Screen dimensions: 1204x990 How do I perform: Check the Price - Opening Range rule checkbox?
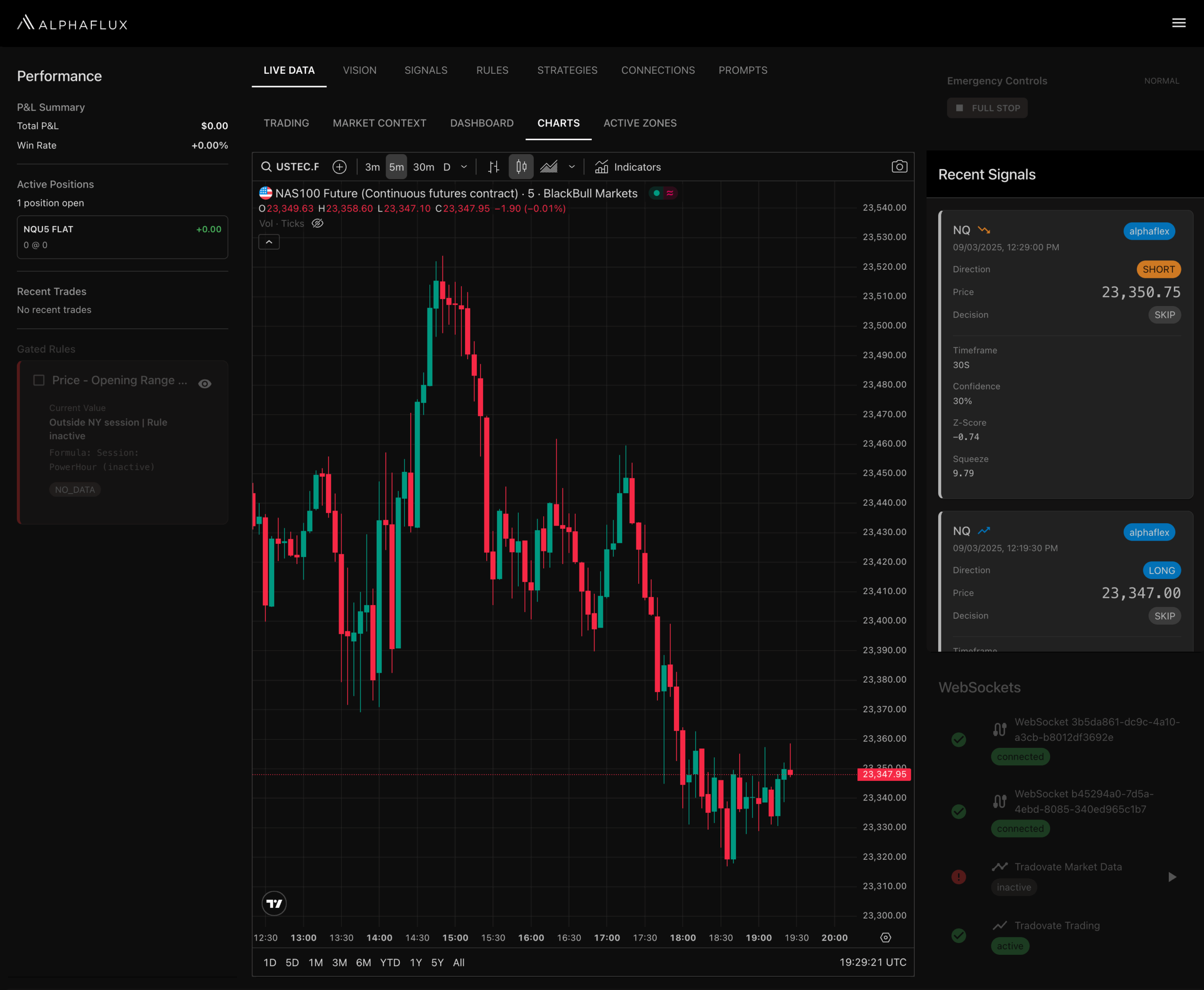(x=39, y=380)
